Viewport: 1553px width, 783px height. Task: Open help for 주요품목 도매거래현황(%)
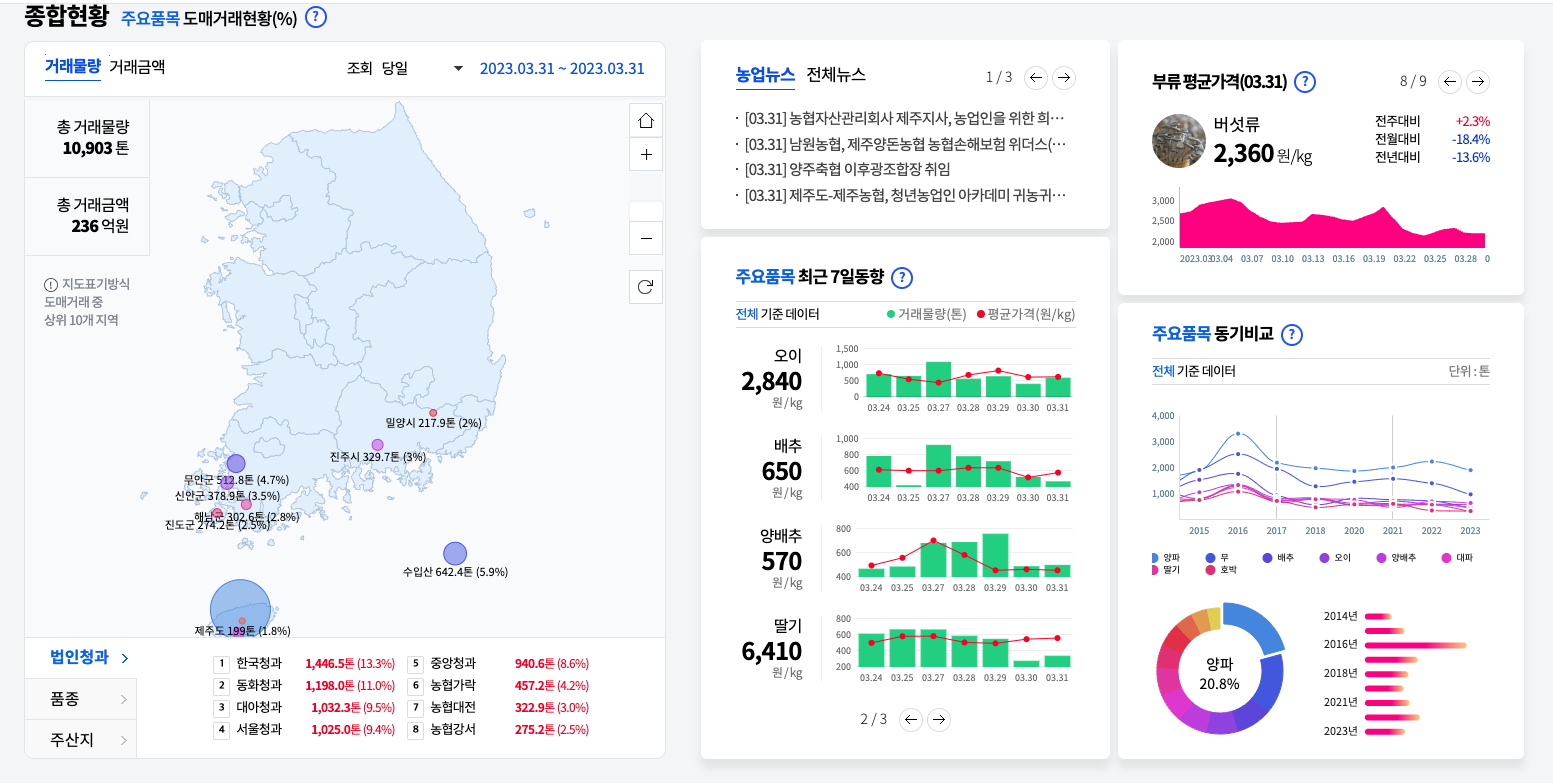(315, 17)
